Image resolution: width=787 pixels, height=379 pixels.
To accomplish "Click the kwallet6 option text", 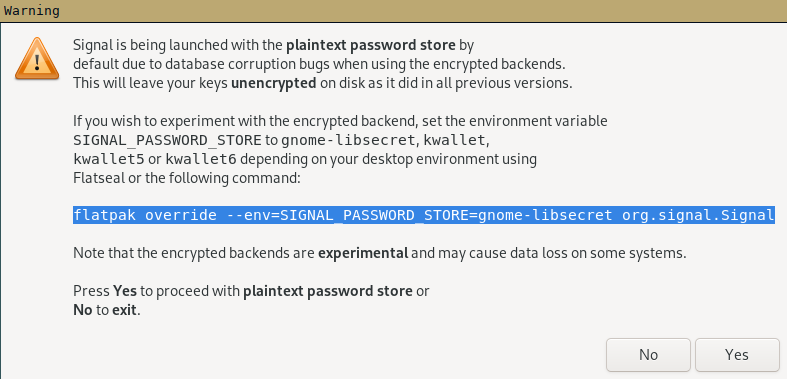I will click(201, 159).
